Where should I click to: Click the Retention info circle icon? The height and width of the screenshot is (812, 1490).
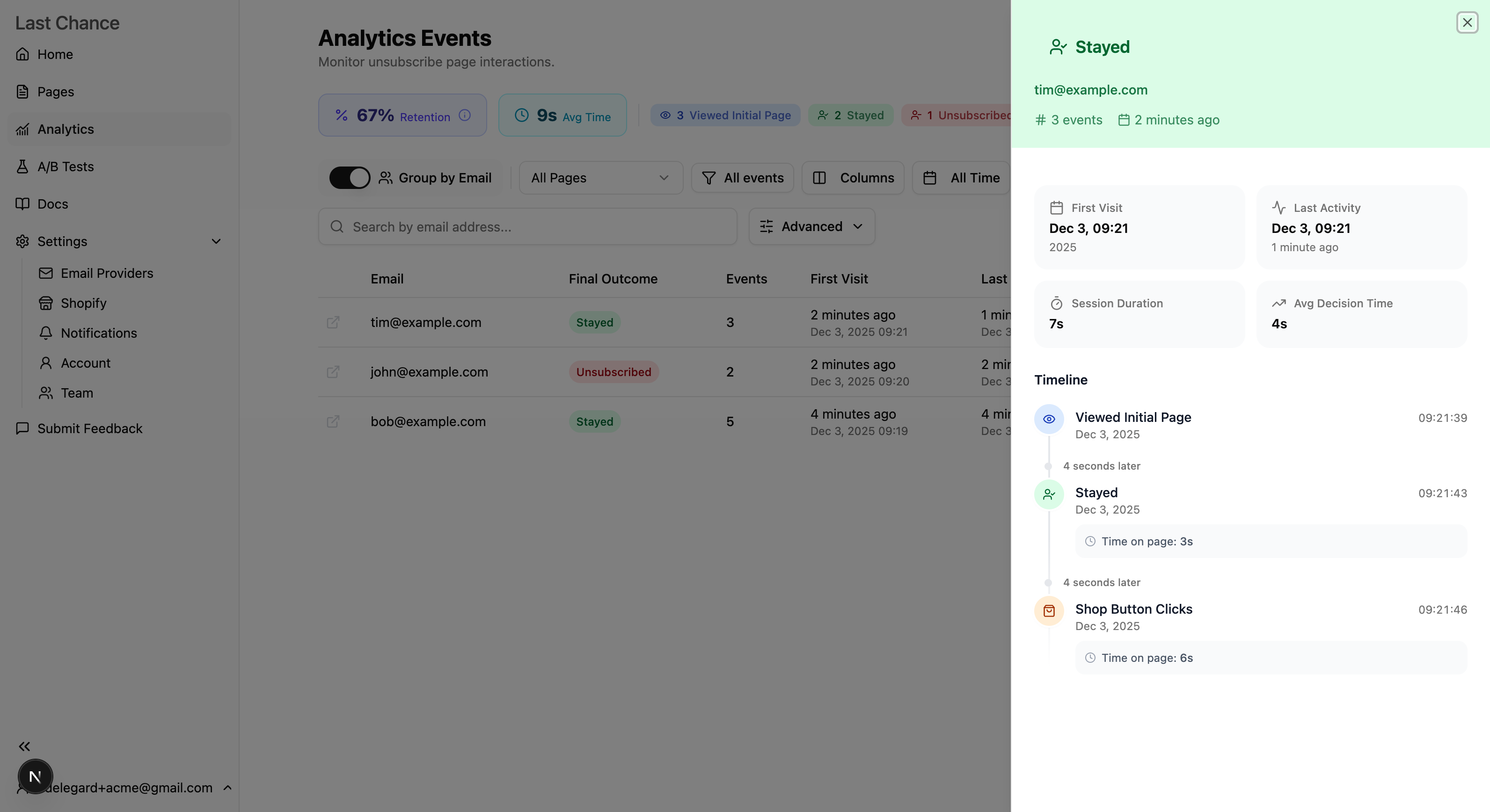click(465, 116)
